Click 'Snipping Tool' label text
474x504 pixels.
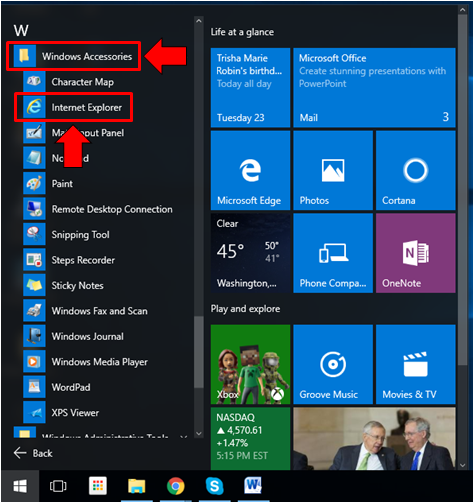coord(80,235)
